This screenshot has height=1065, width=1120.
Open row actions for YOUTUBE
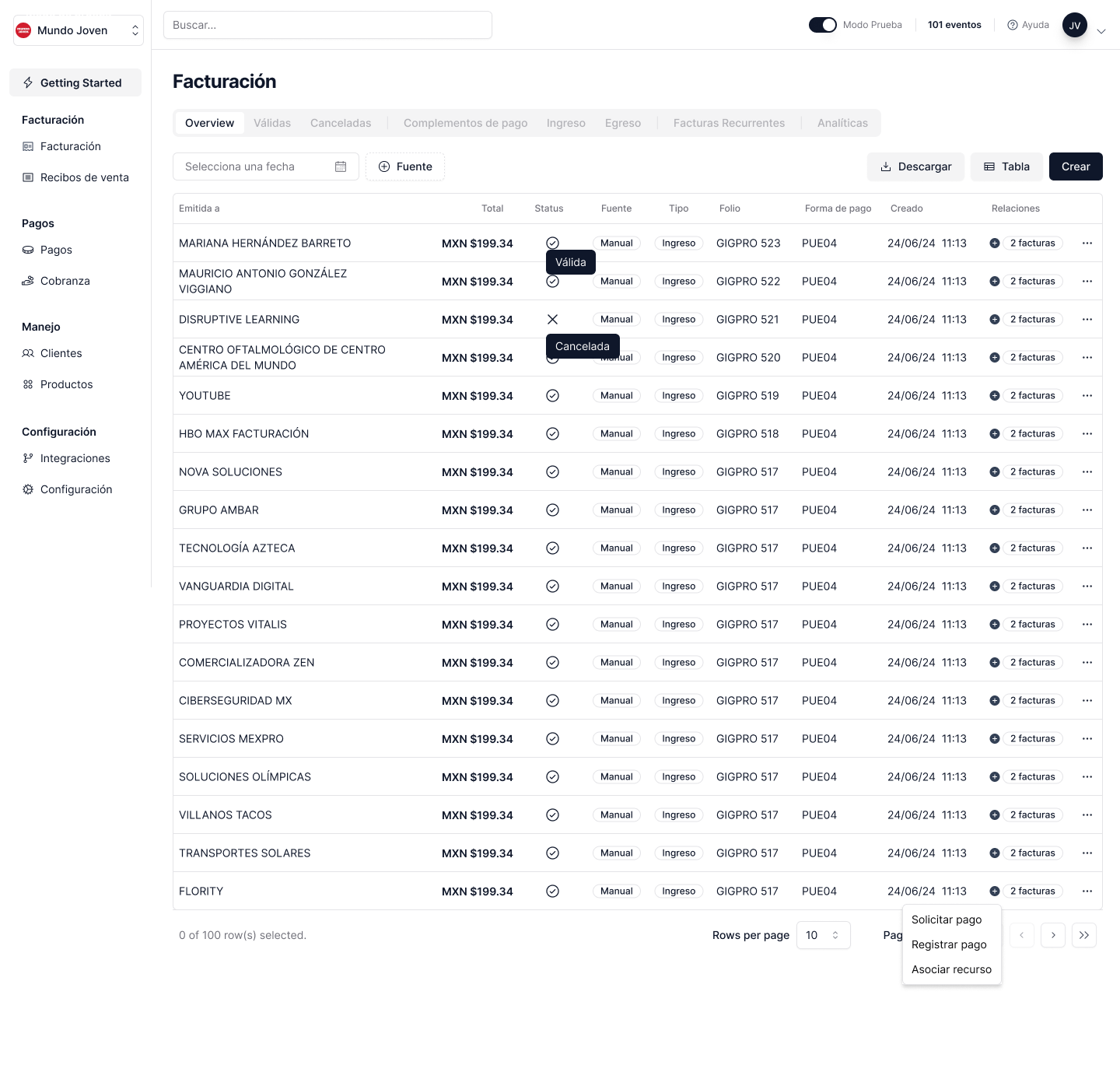[1087, 396]
